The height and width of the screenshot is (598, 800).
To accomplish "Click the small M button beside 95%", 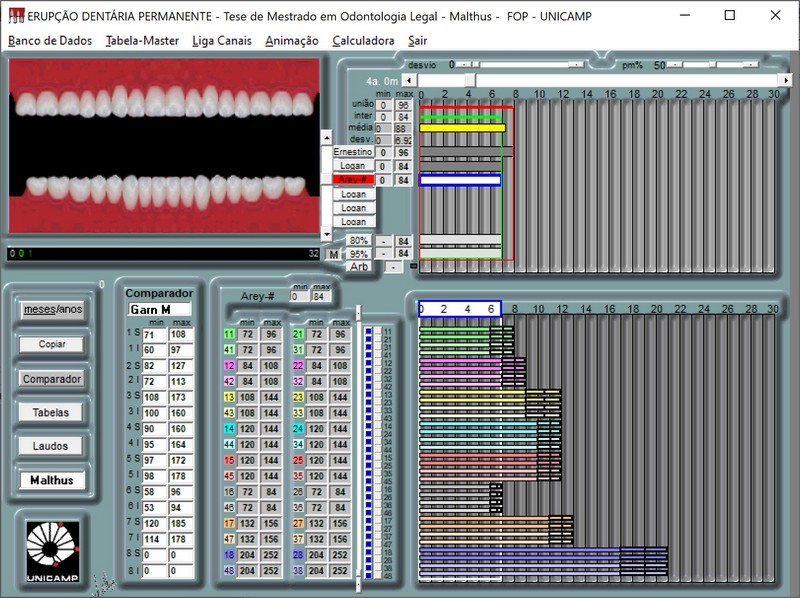I will click(x=334, y=254).
